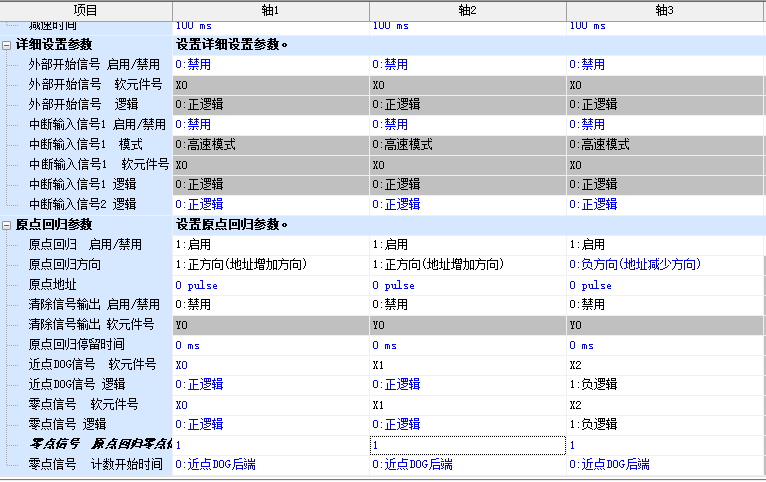Select 中断输入信号2 逻辑 cell for 轴3
Image resolution: width=766 pixels, height=482 pixels.
click(664, 205)
